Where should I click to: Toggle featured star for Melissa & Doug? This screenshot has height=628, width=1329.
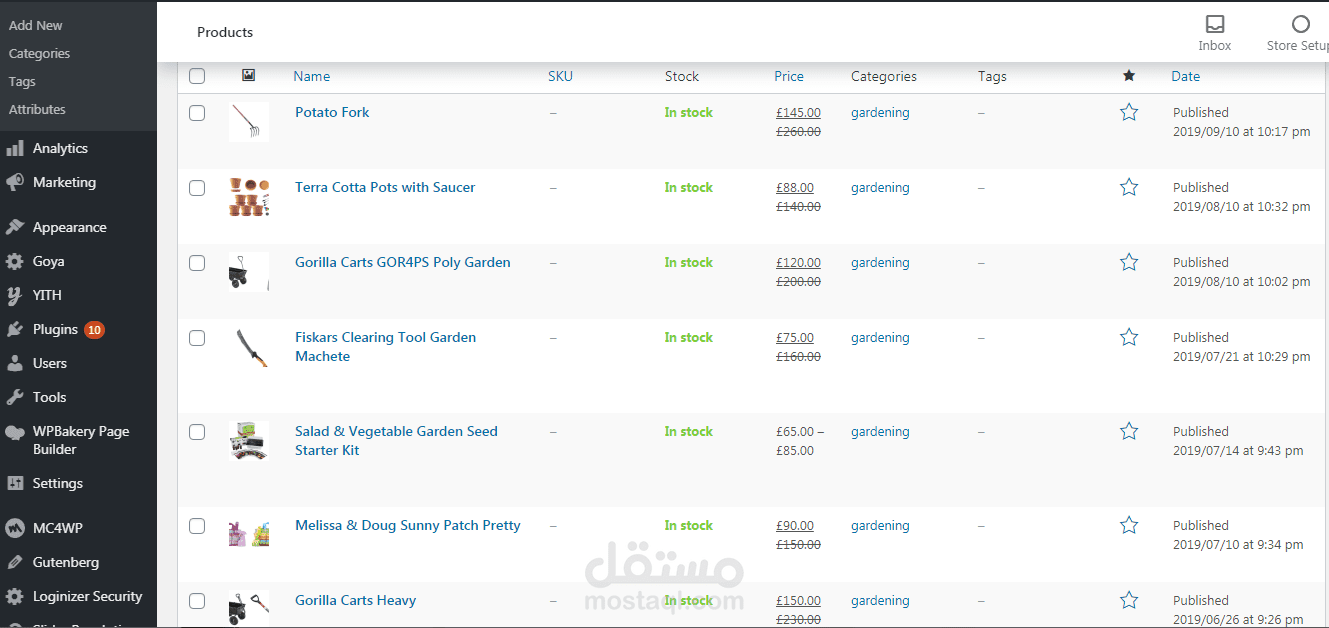pyautogui.click(x=1129, y=525)
